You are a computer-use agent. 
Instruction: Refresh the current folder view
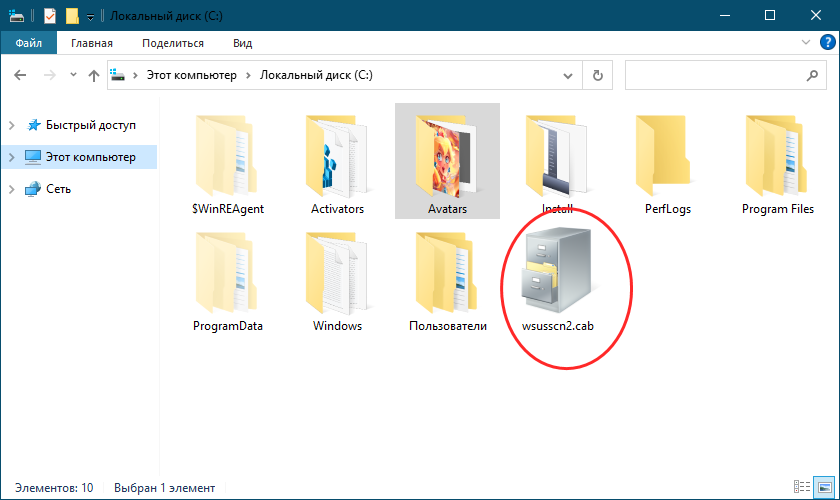[x=597, y=76]
